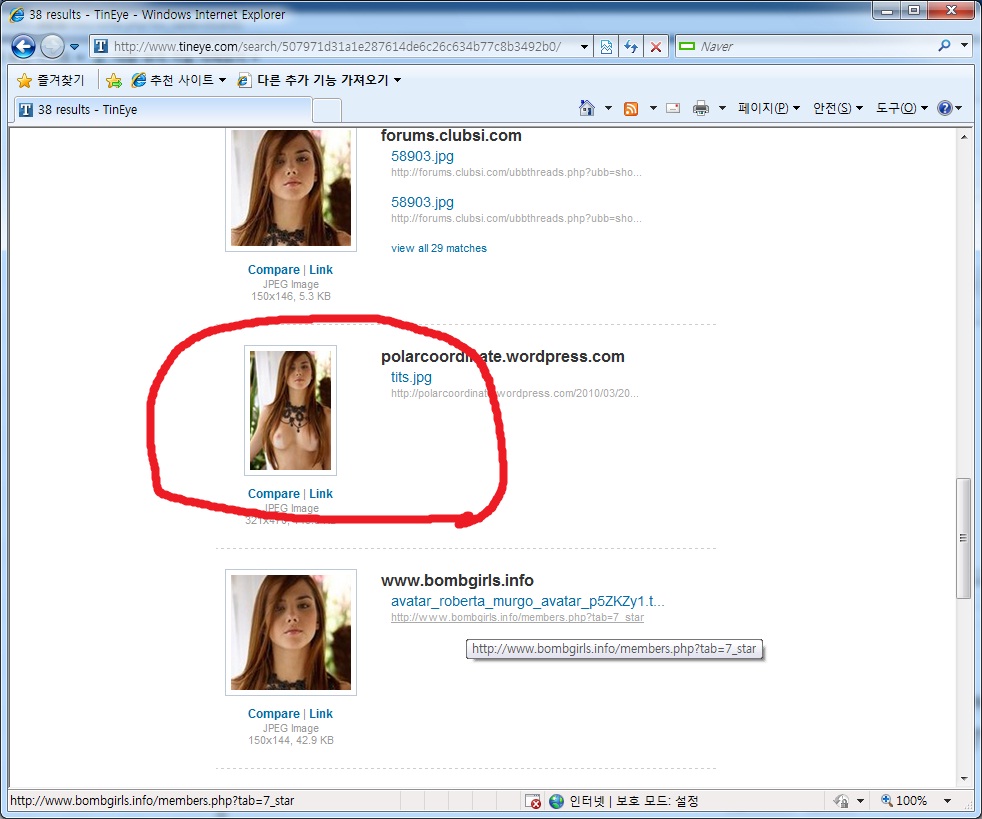
Task: Focus the address bar with the tineye.com URL
Action: tap(336, 46)
